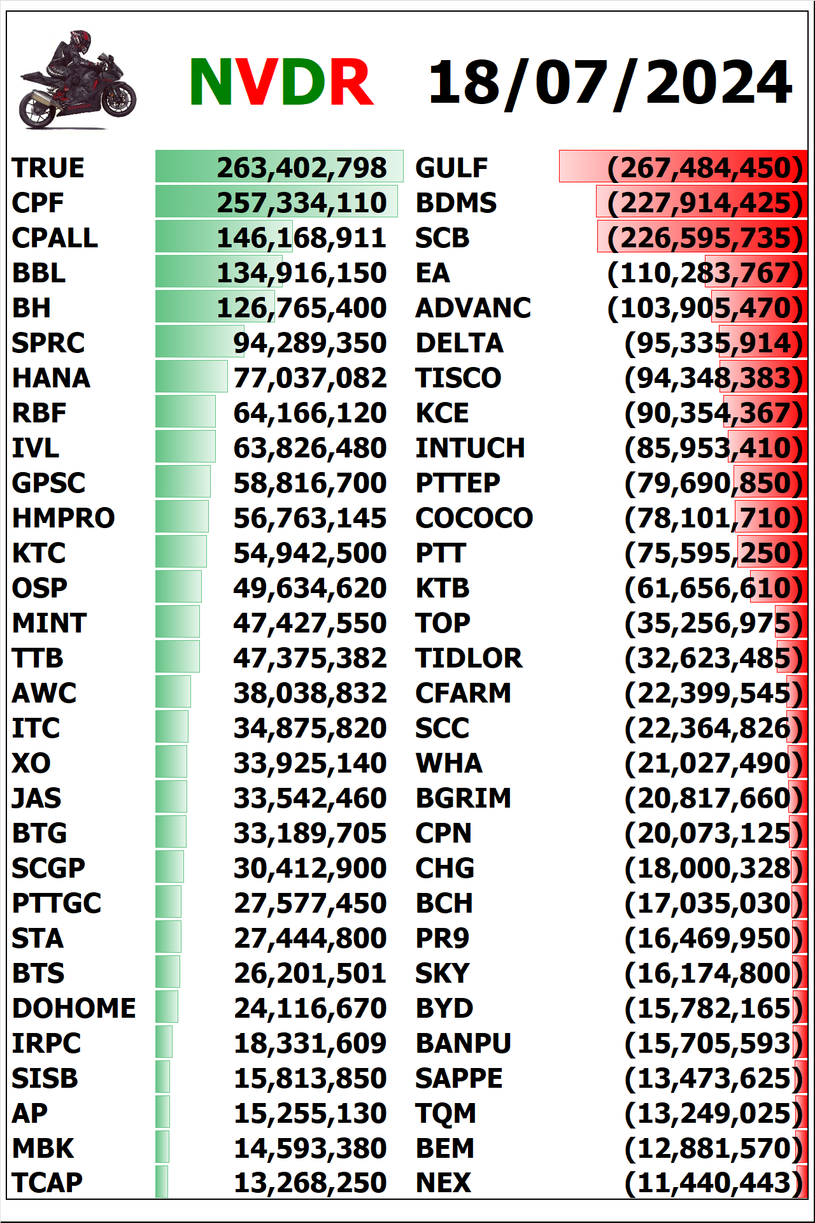Select the DOHOME ticker label
The width and height of the screenshot is (815, 1223).
tap(74, 1008)
